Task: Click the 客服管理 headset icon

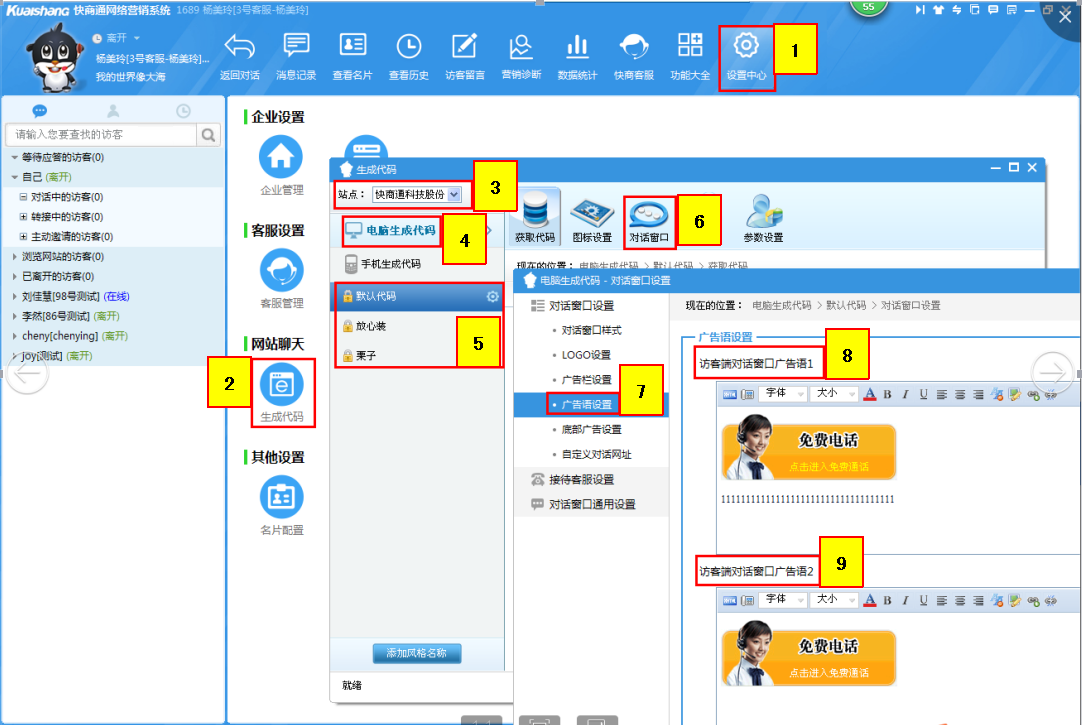Action: (x=282, y=270)
